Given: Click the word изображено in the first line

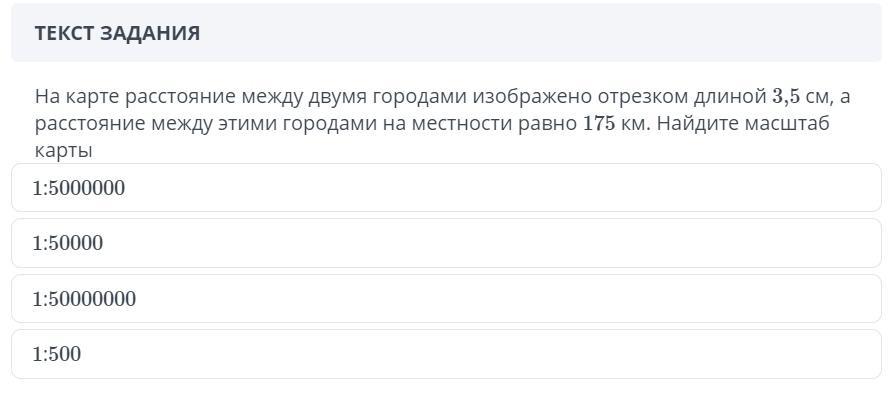Looking at the screenshot, I should pyautogui.click(x=531, y=98).
